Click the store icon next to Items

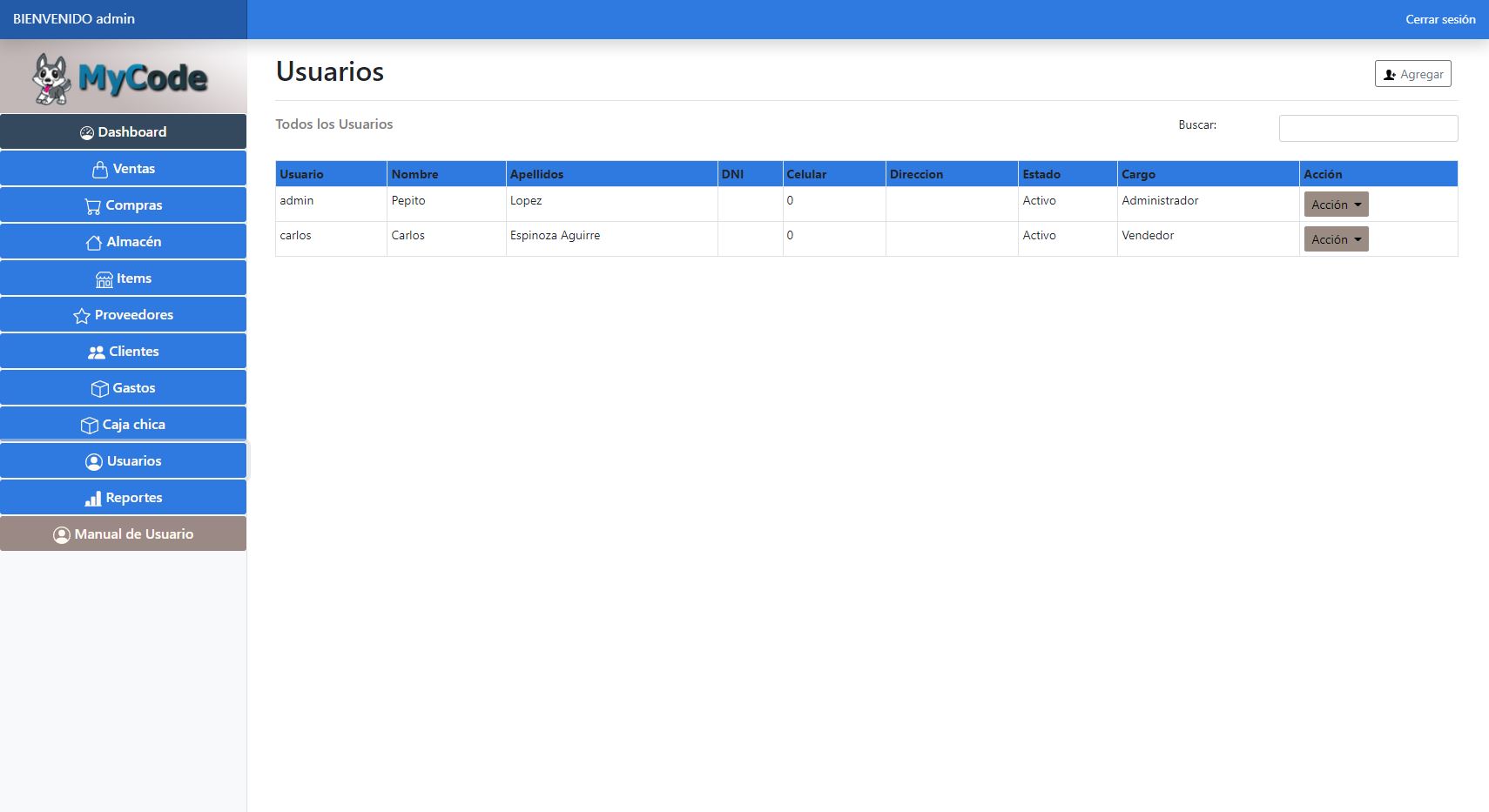click(104, 279)
